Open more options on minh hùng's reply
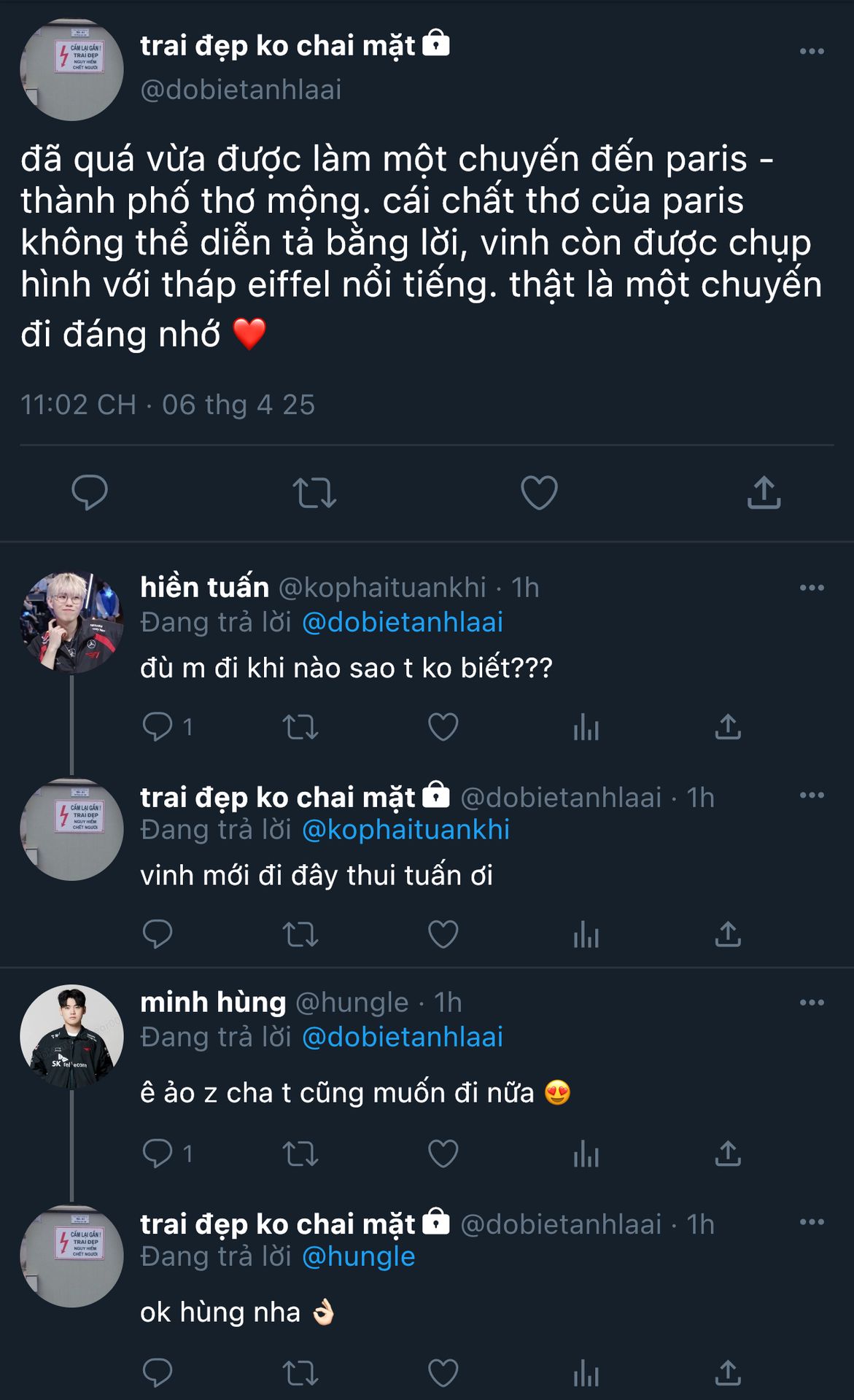Screen dimensions: 854x1400 811,1003
